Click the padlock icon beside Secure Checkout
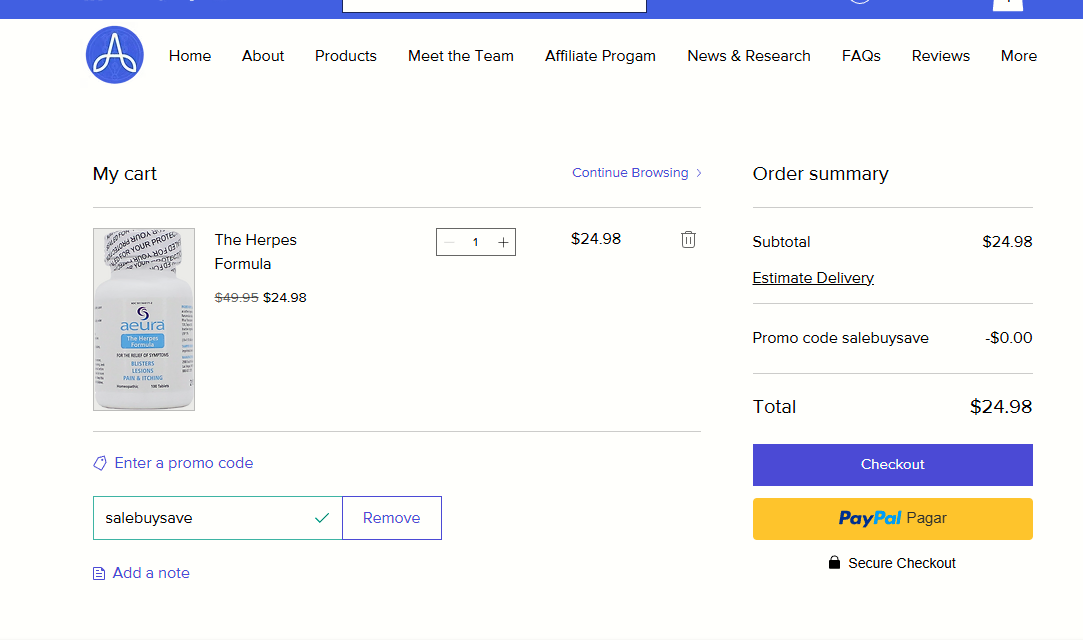 pos(834,563)
